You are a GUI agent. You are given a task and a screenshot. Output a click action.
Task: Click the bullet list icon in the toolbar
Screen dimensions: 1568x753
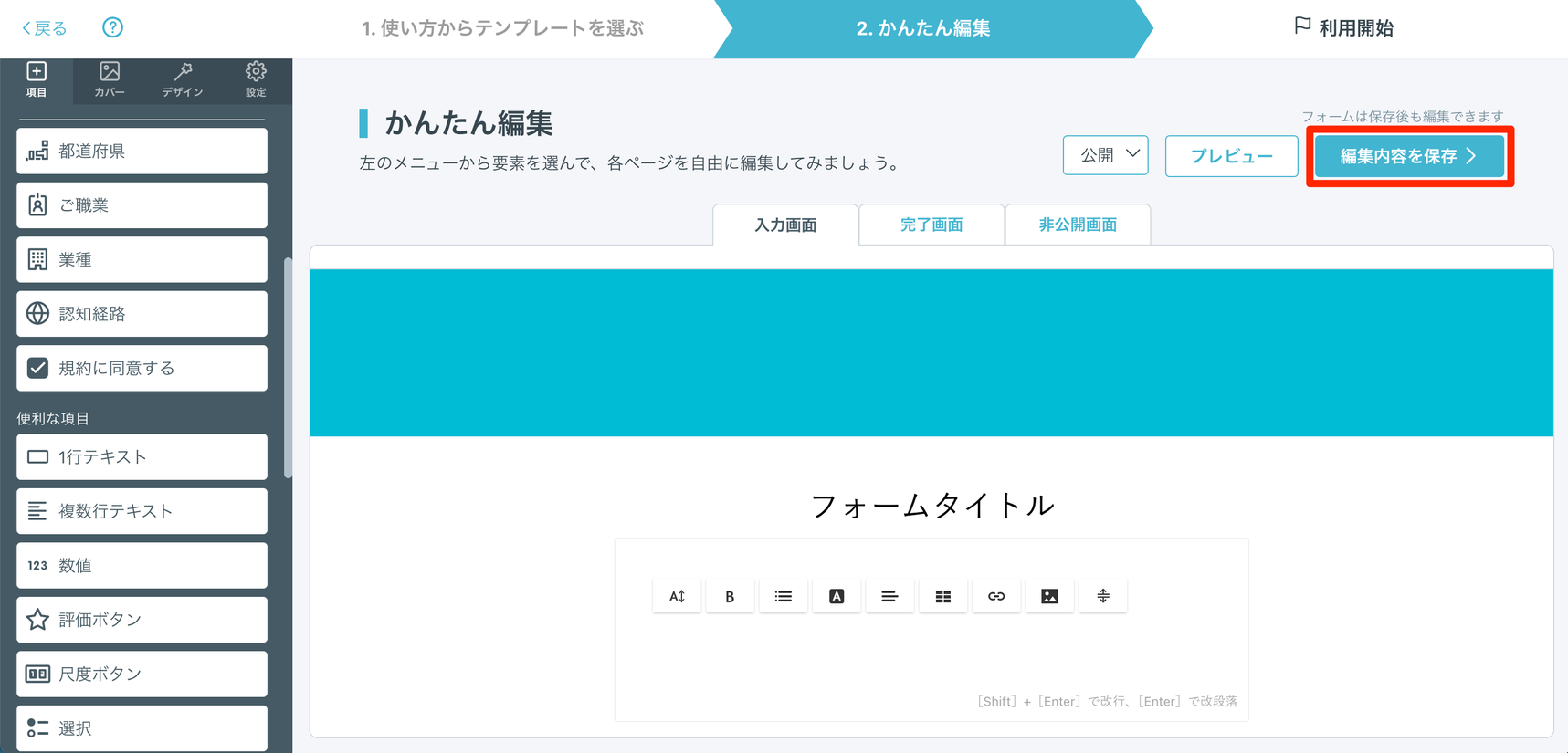click(x=784, y=596)
